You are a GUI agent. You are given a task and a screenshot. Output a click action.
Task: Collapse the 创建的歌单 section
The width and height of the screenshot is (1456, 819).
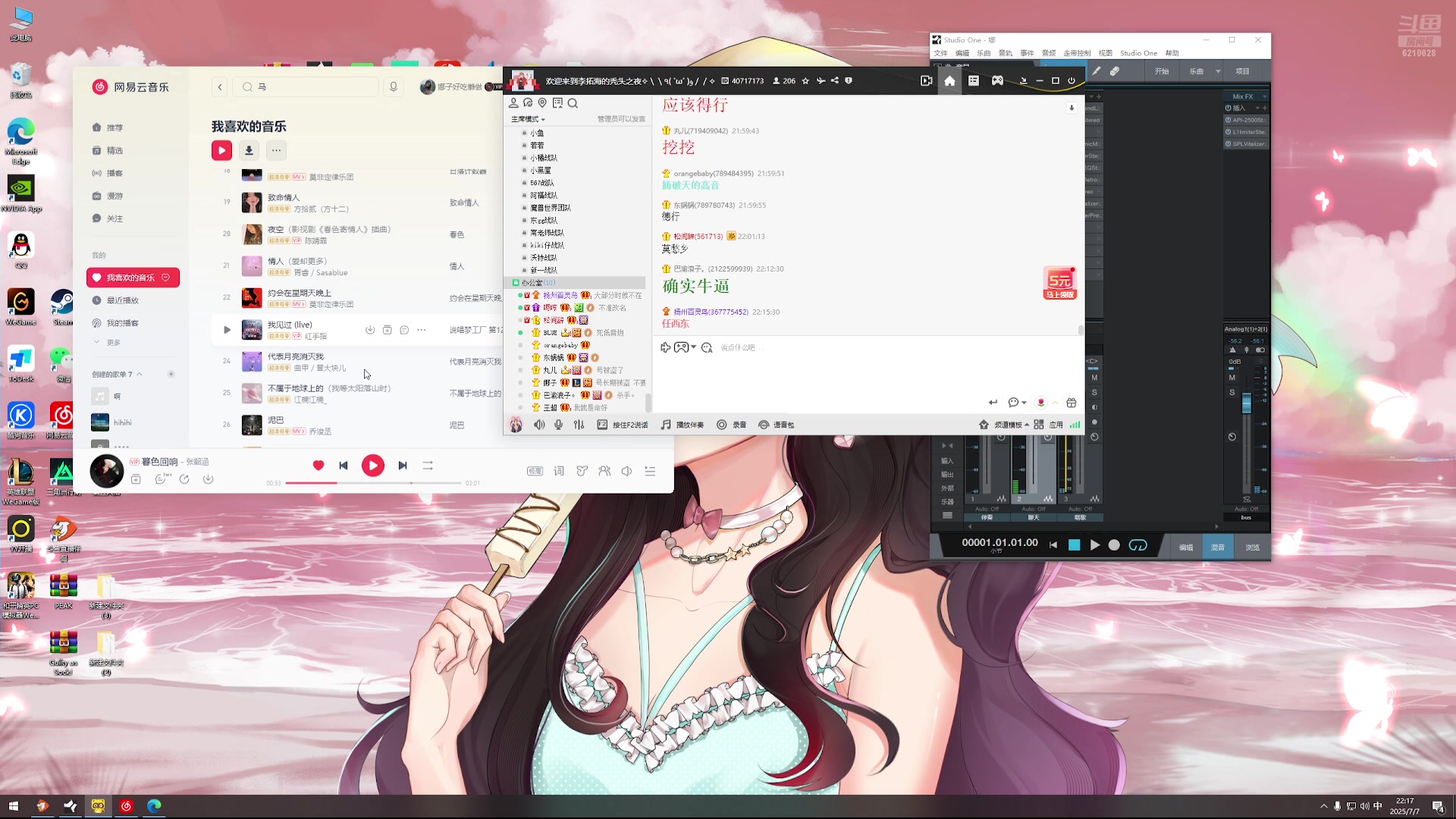[x=140, y=374]
